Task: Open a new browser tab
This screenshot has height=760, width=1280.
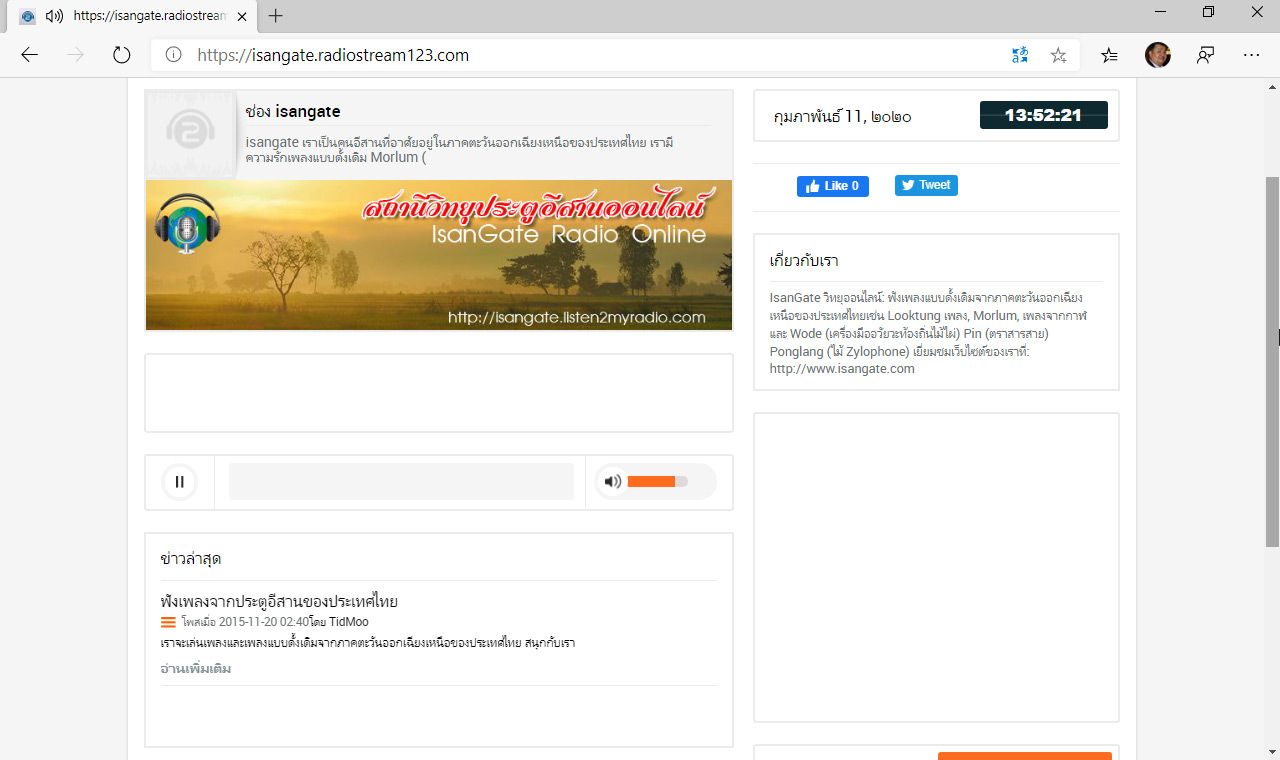Action: click(x=276, y=16)
